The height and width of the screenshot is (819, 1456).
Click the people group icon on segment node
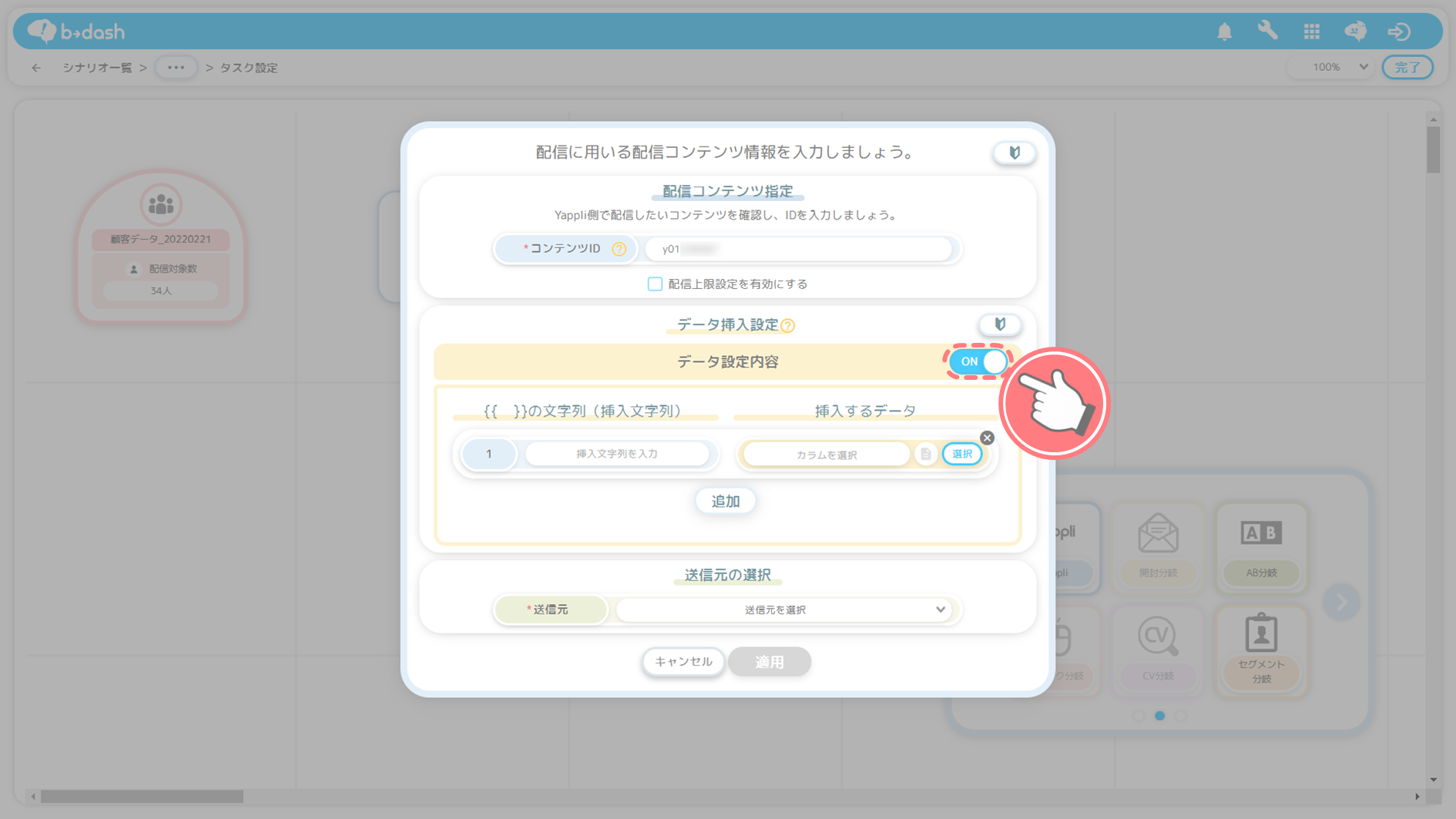point(161,204)
